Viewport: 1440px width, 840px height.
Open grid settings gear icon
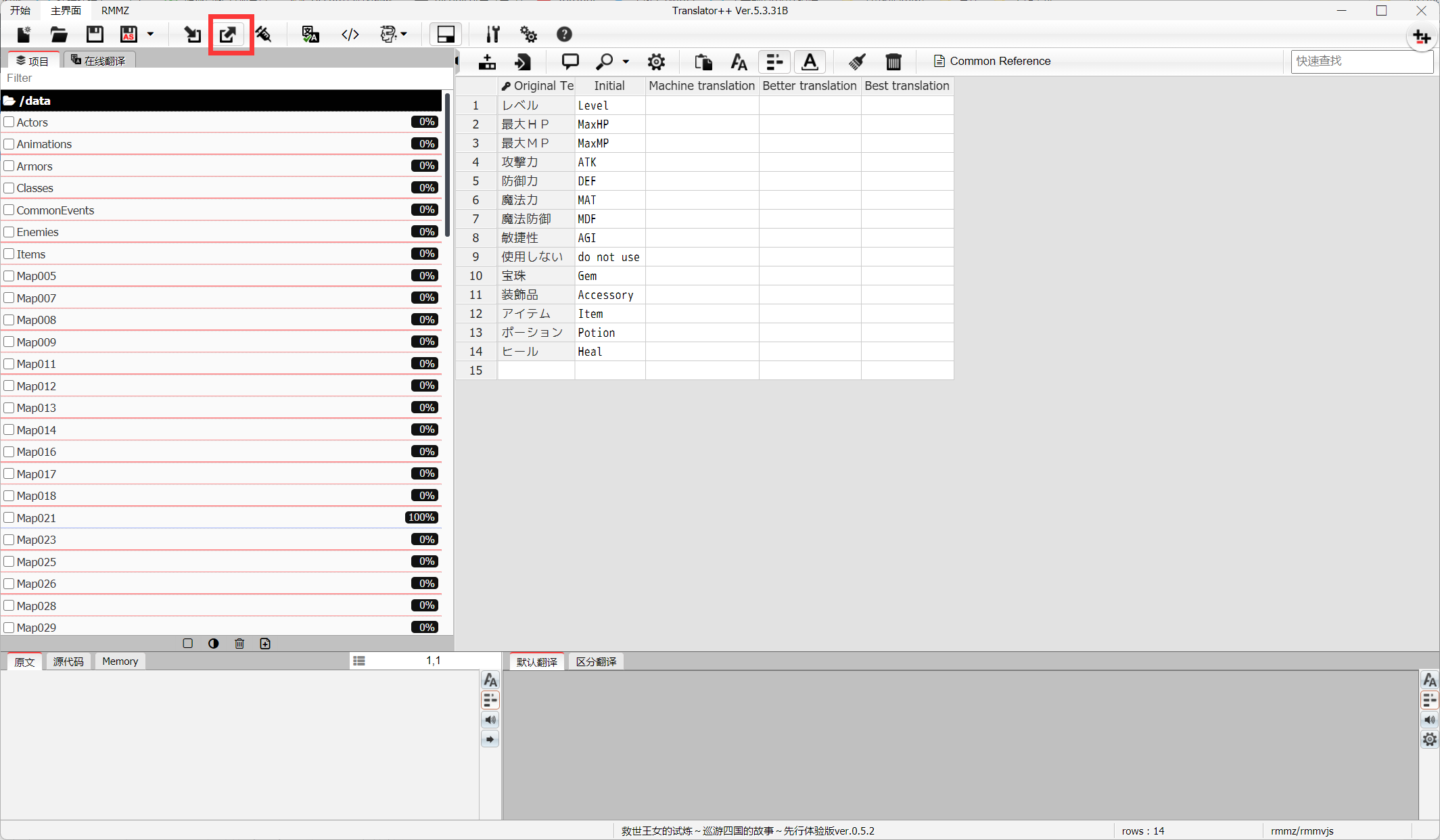pos(655,62)
